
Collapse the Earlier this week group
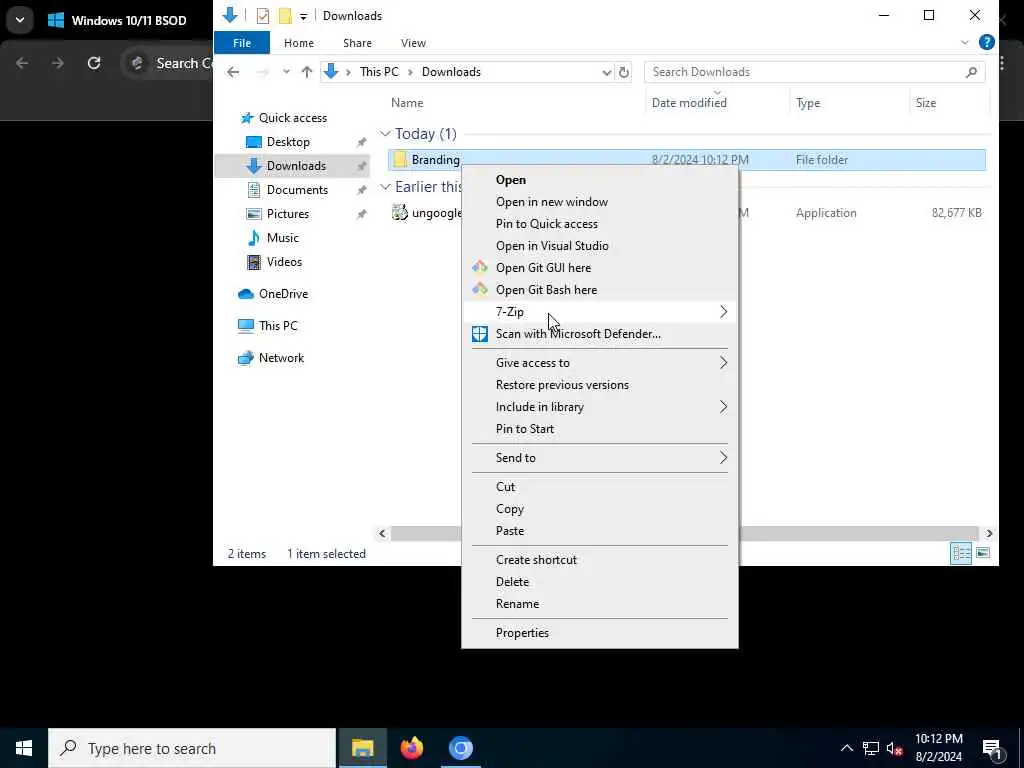tap(385, 187)
